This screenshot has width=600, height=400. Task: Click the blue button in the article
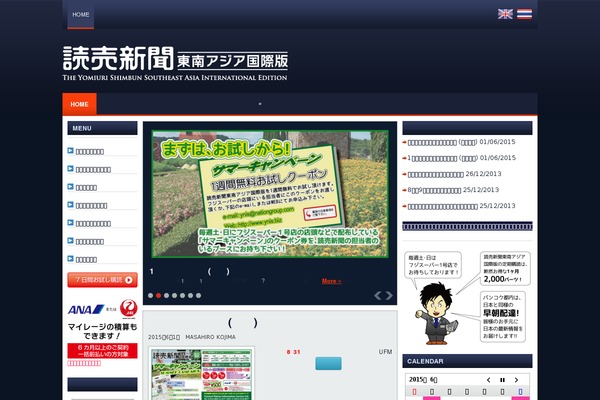[x=328, y=363]
